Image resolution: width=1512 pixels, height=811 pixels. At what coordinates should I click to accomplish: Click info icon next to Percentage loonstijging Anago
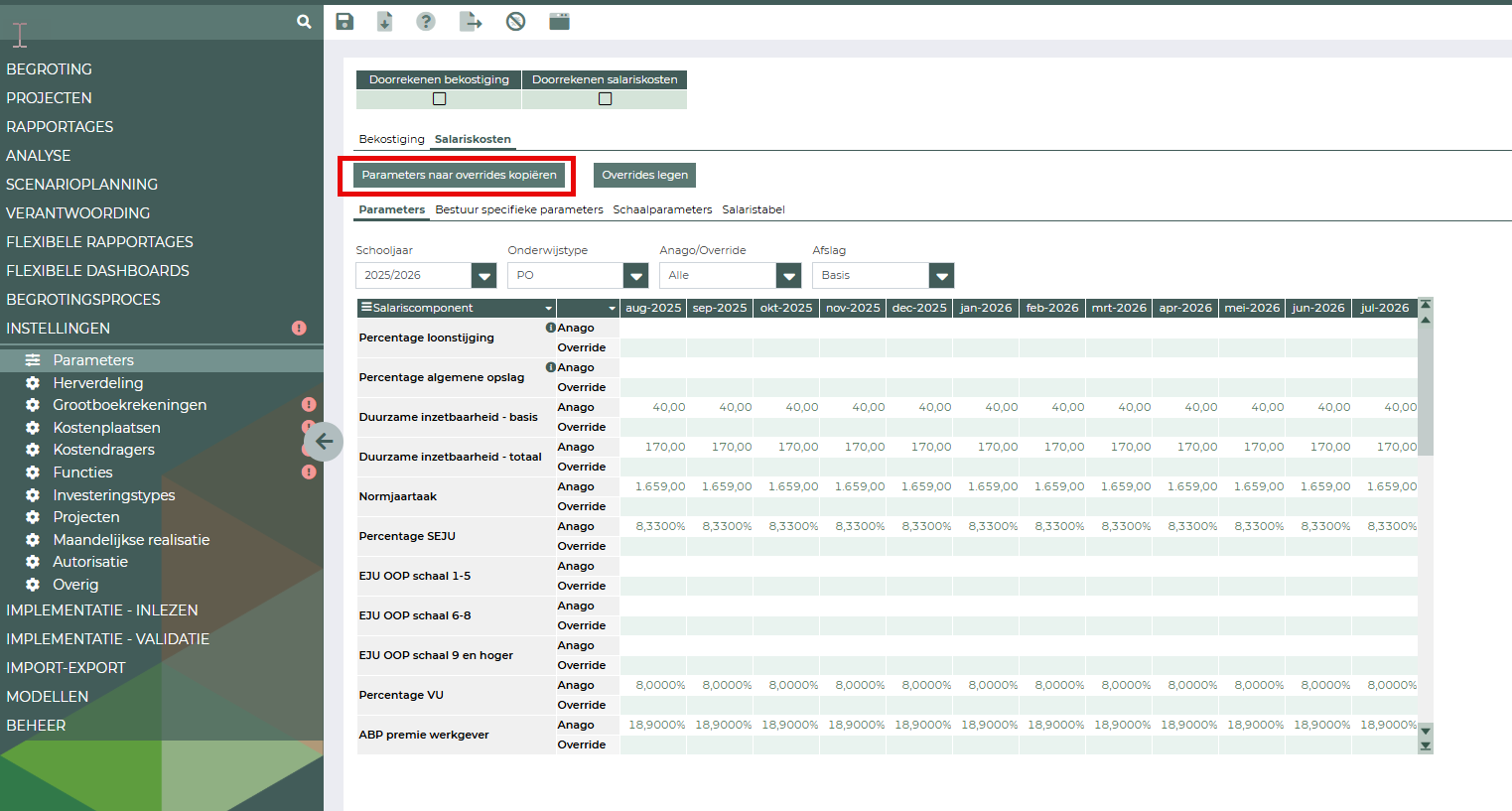550,328
